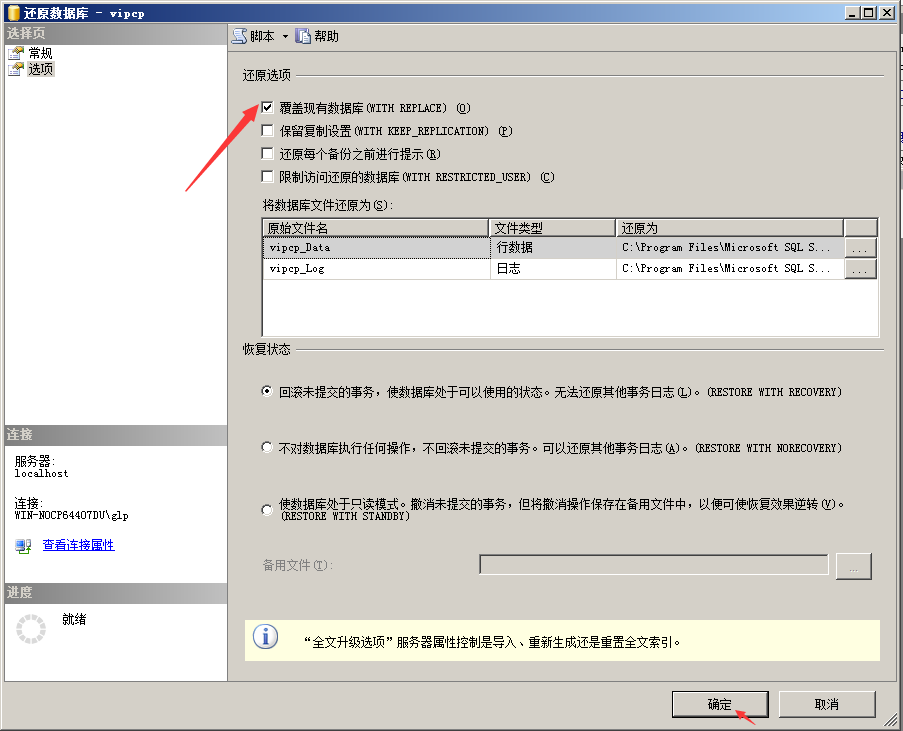Select the 常规 page
The width and height of the screenshot is (903, 731).
tap(40, 53)
